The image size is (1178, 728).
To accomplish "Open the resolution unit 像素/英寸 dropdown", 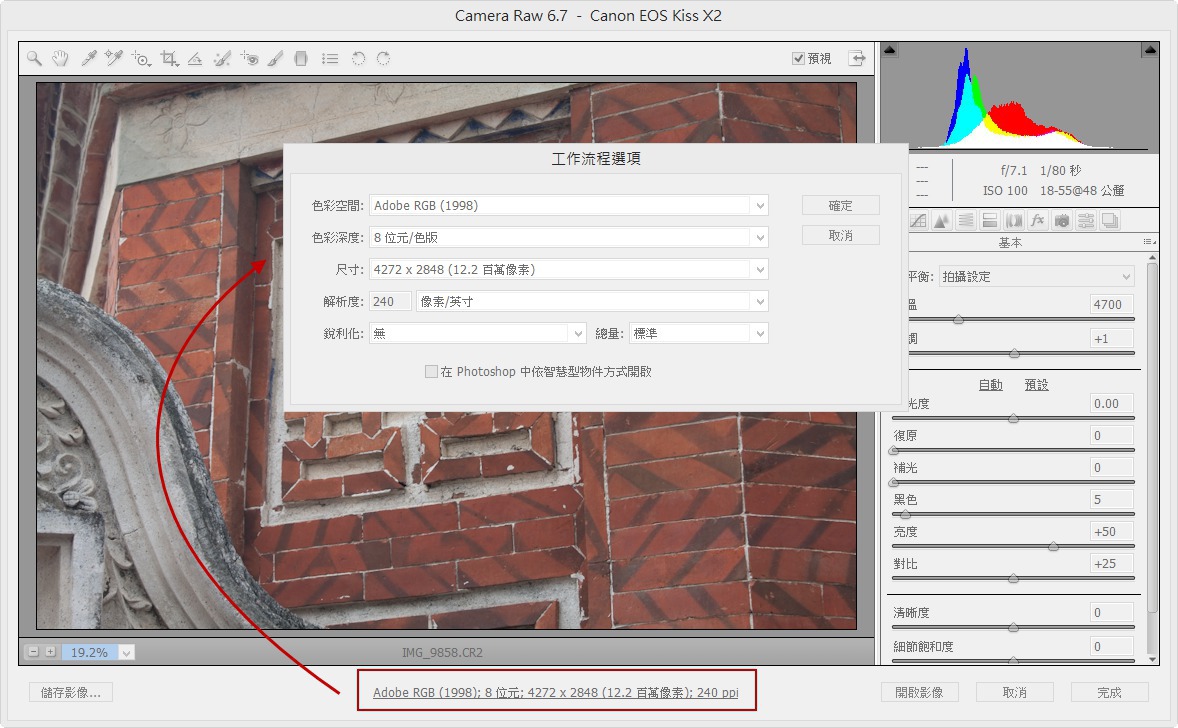I will click(x=592, y=301).
